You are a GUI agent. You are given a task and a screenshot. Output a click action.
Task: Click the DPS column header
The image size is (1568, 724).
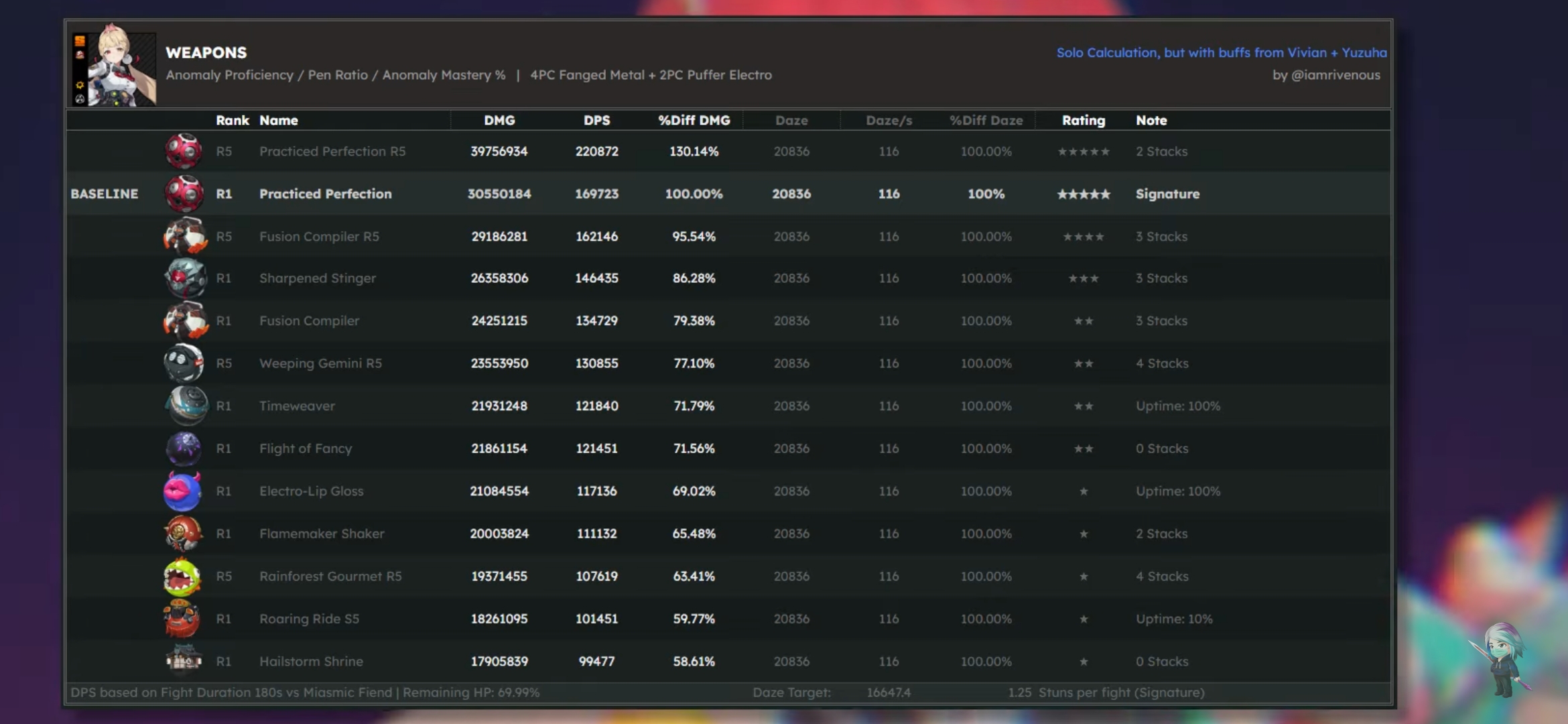596,121
